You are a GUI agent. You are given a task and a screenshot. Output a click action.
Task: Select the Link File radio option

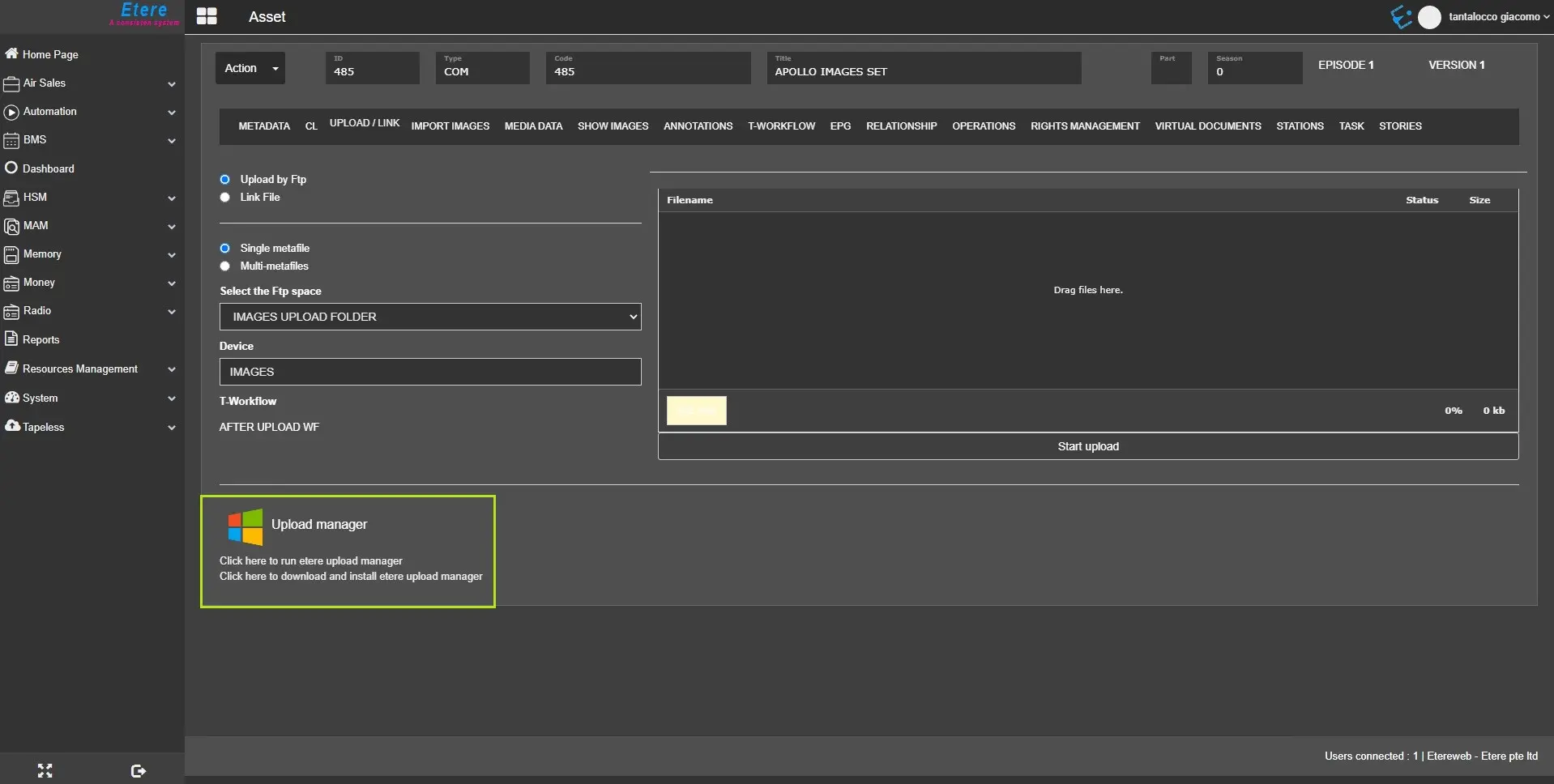(225, 197)
